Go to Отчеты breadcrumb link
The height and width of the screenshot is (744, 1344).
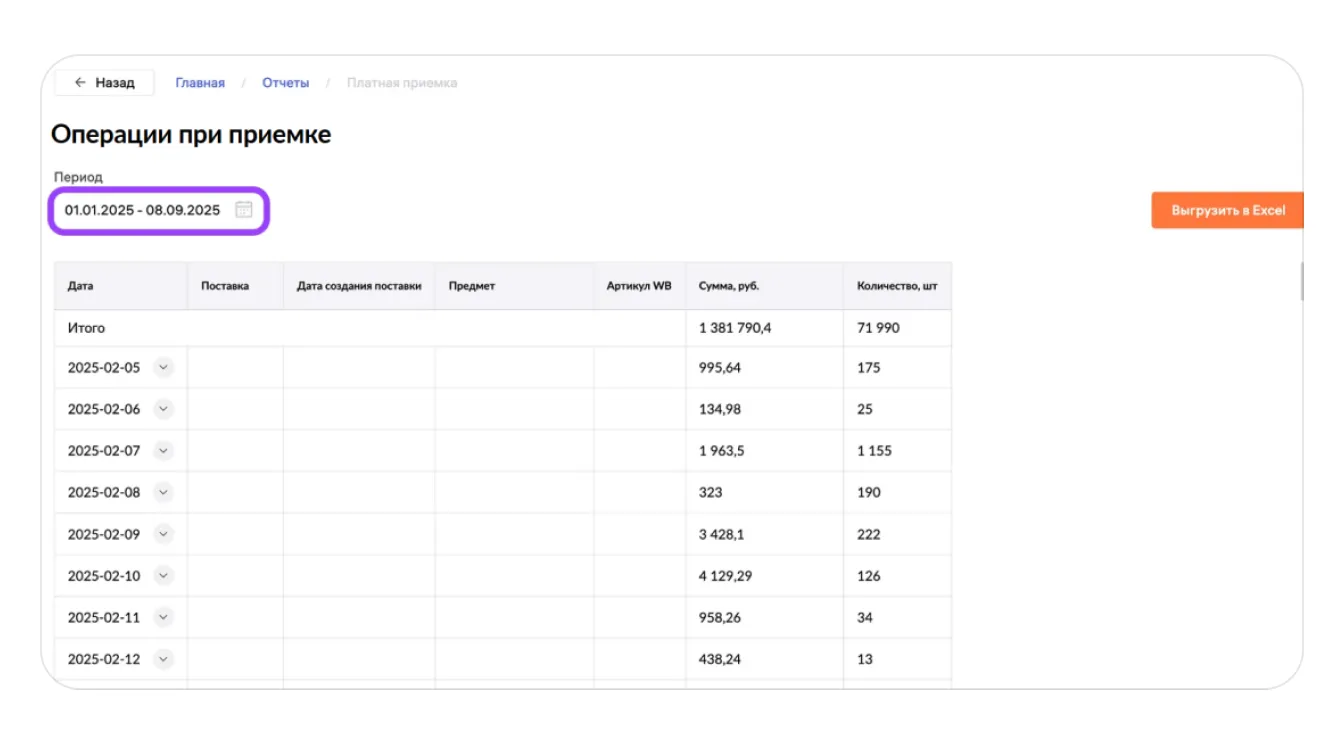(x=285, y=83)
